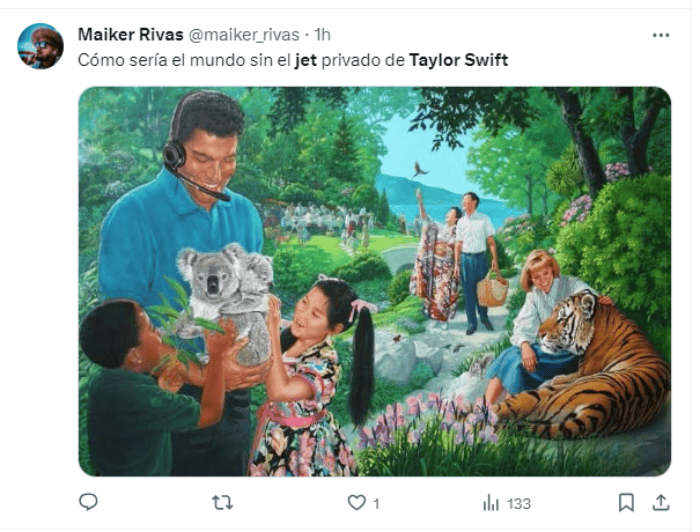Like the tweet with the heart icon
The height and width of the screenshot is (532, 700).
[x=356, y=503]
